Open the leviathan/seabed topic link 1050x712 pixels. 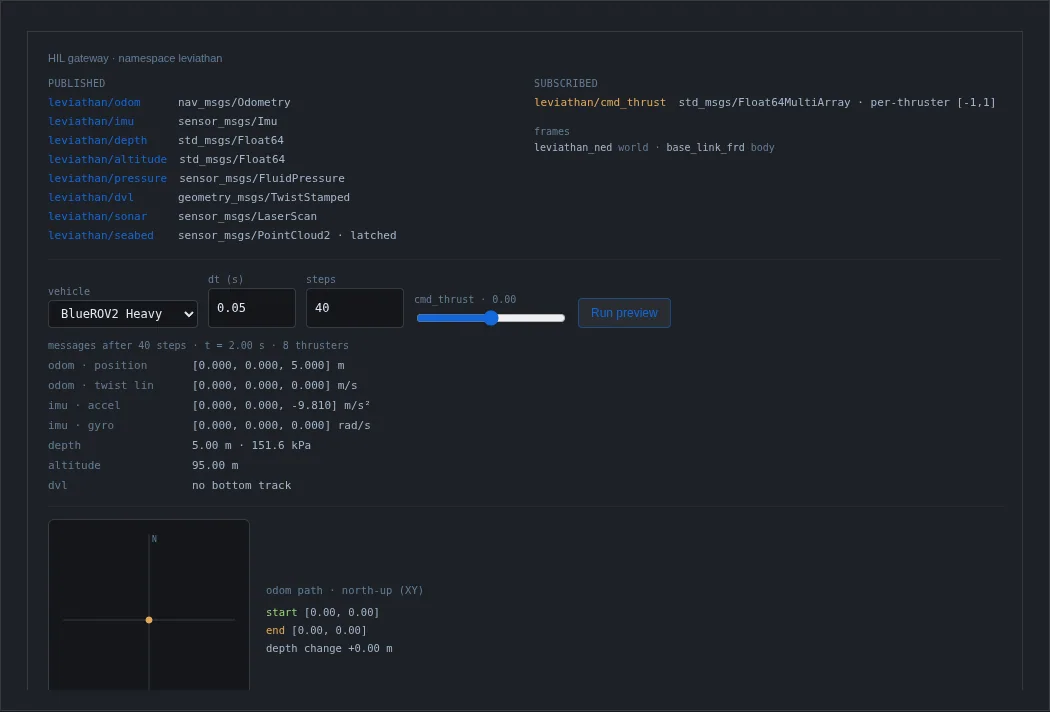click(x=101, y=235)
